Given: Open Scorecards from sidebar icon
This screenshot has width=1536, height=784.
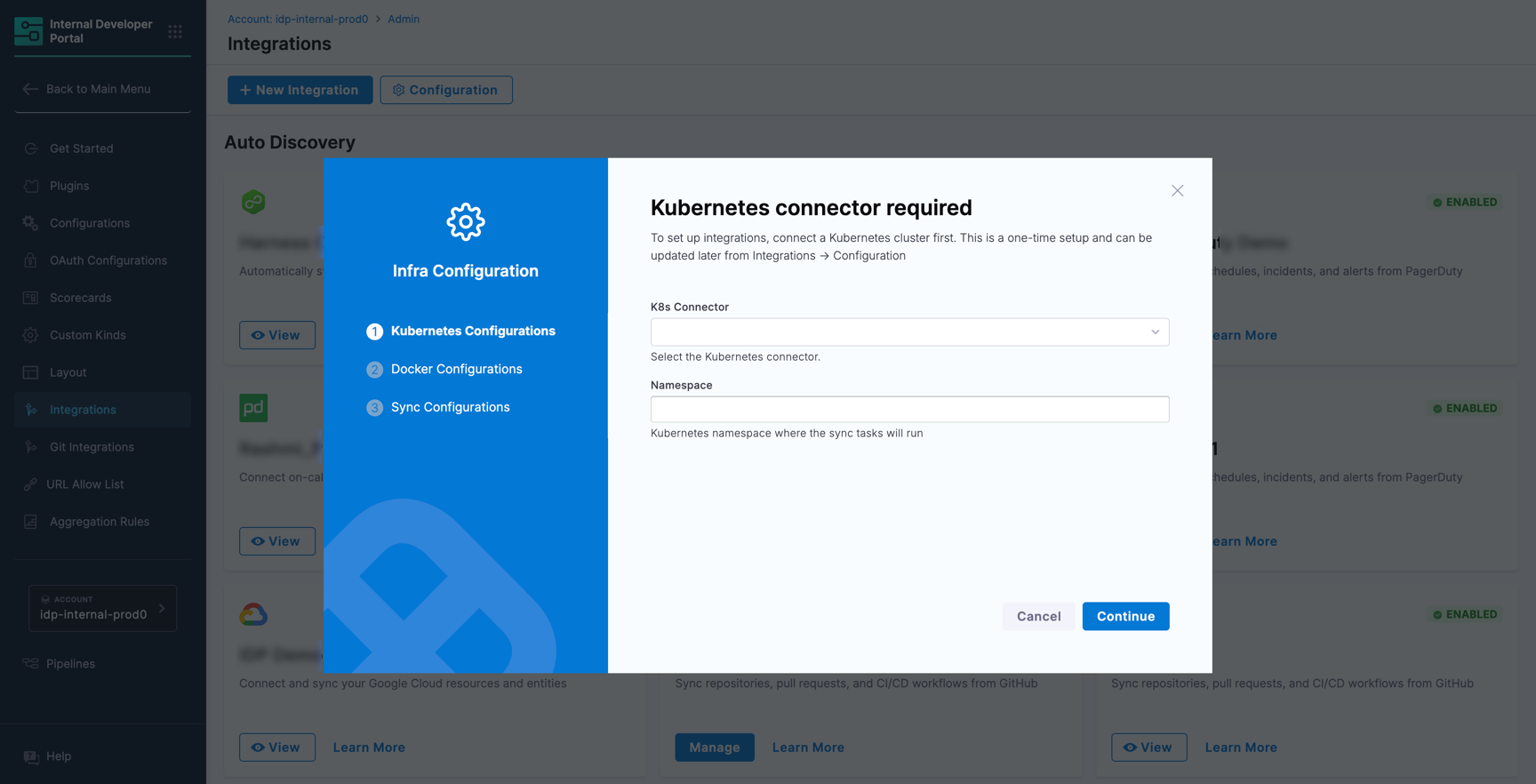Looking at the screenshot, I should [x=31, y=298].
